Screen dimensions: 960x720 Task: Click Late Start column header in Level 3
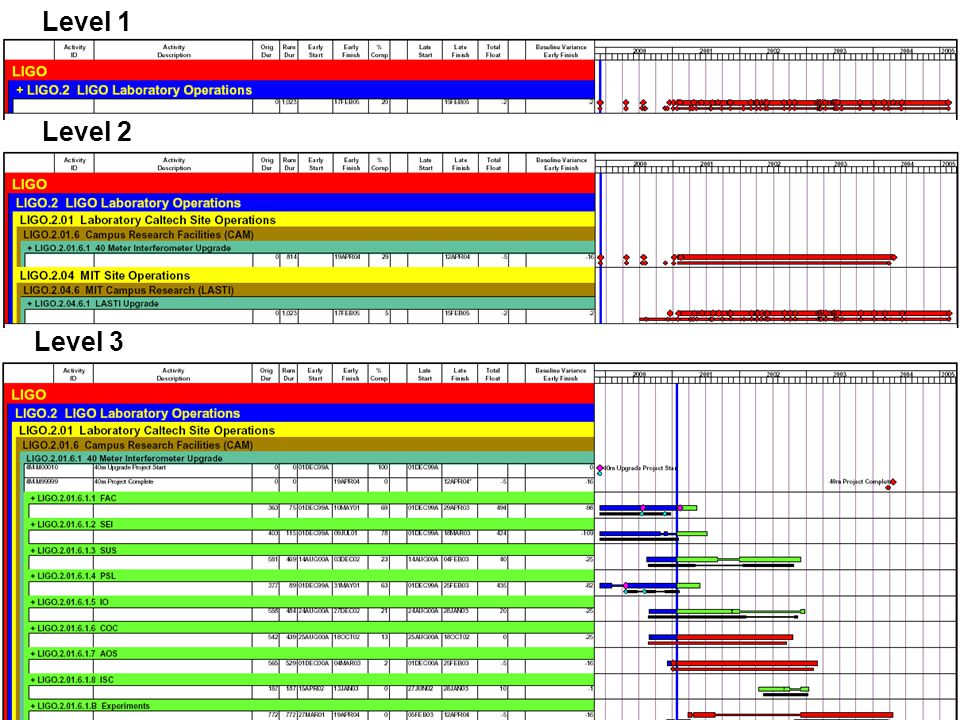(x=425, y=375)
